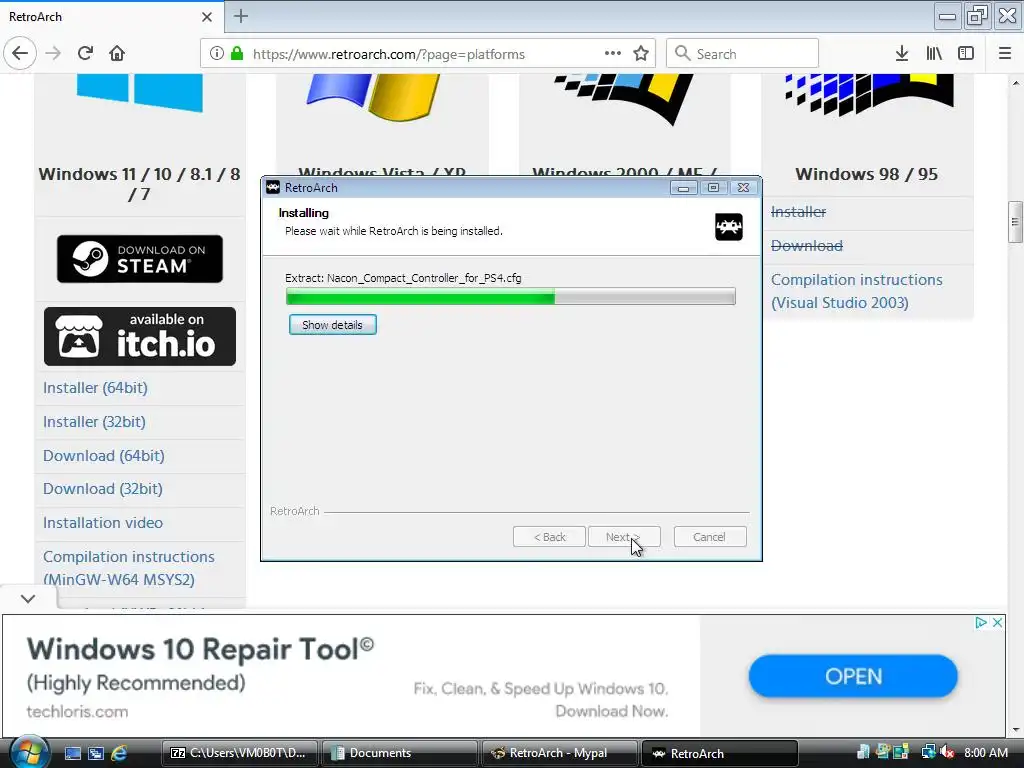Click the Windows 98 / 95 heading
Screen dimensions: 1024x768
pyautogui.click(x=867, y=174)
